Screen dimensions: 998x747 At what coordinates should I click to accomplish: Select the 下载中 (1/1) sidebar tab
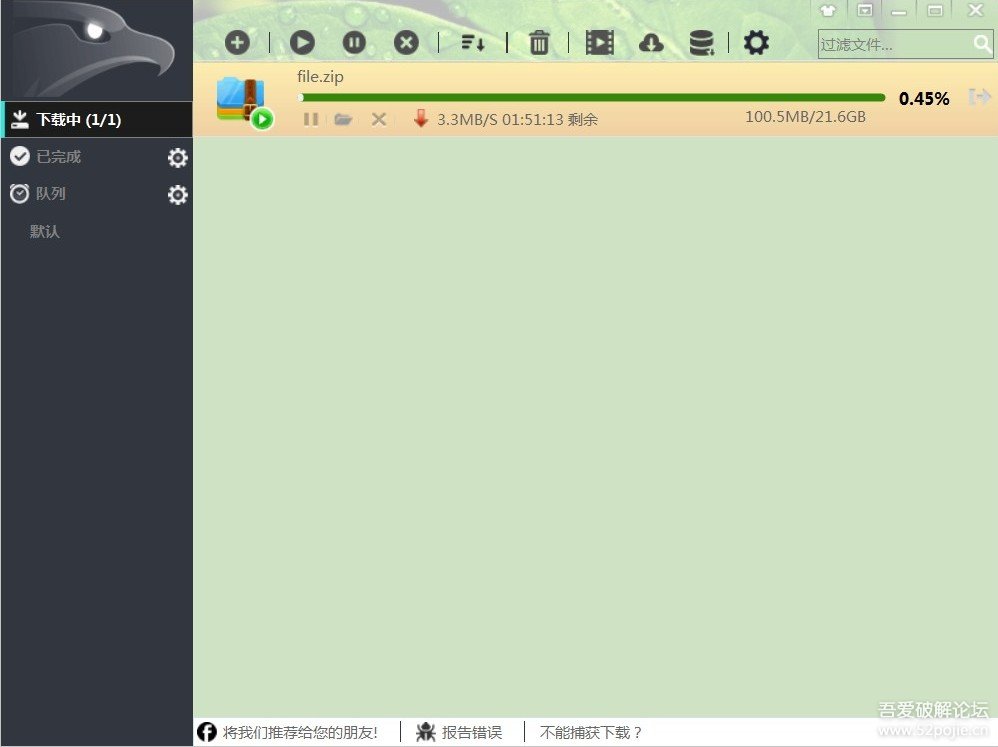click(97, 120)
